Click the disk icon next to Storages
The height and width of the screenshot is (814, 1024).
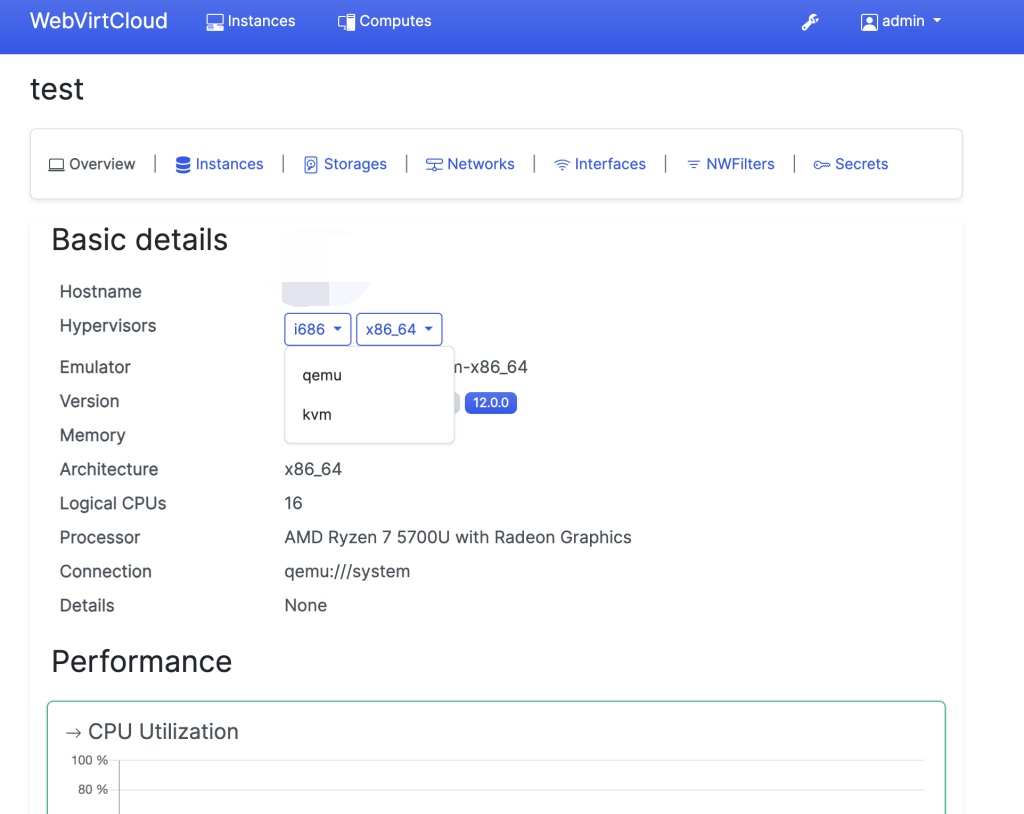click(311, 165)
